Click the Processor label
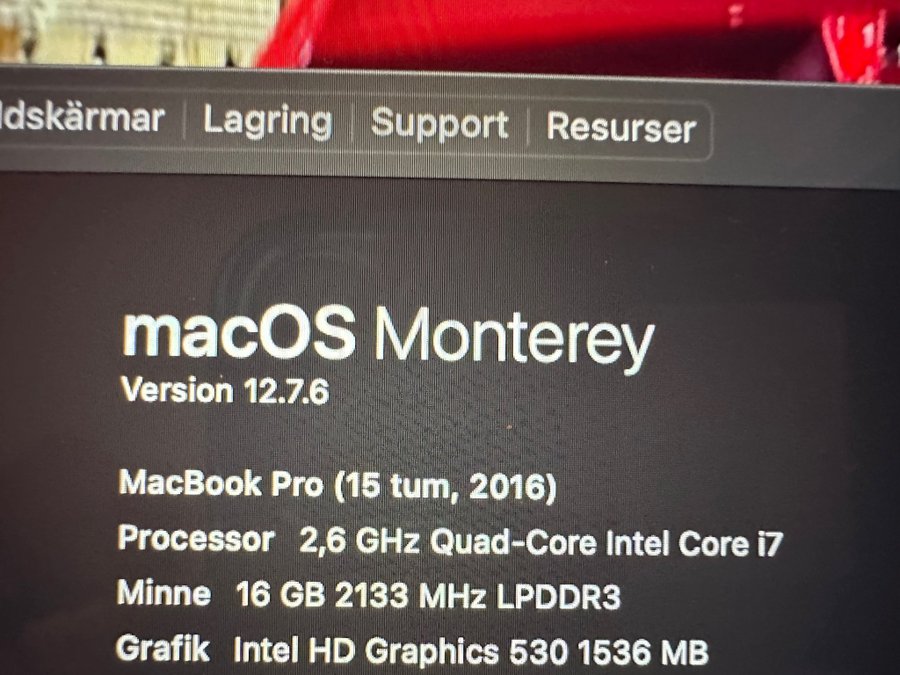This screenshot has height=675, width=900. [x=196, y=539]
